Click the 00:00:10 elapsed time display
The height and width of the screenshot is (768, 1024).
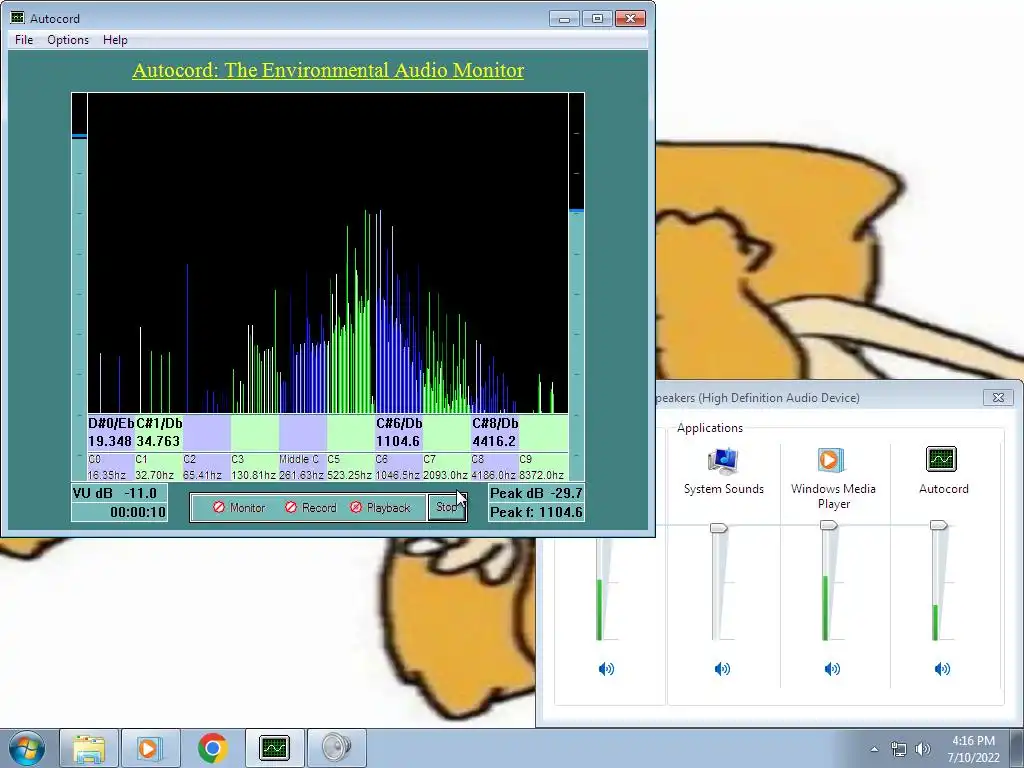click(x=119, y=512)
